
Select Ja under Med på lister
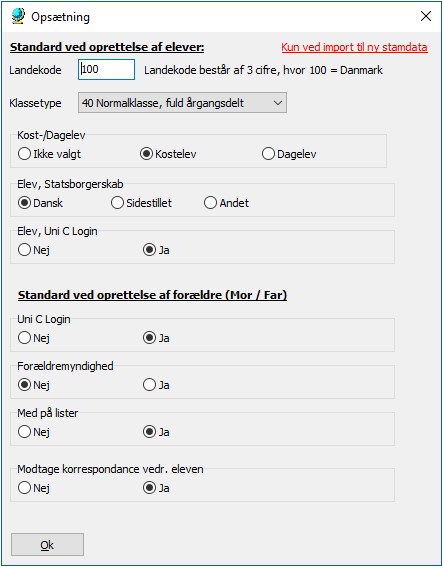(x=156, y=432)
